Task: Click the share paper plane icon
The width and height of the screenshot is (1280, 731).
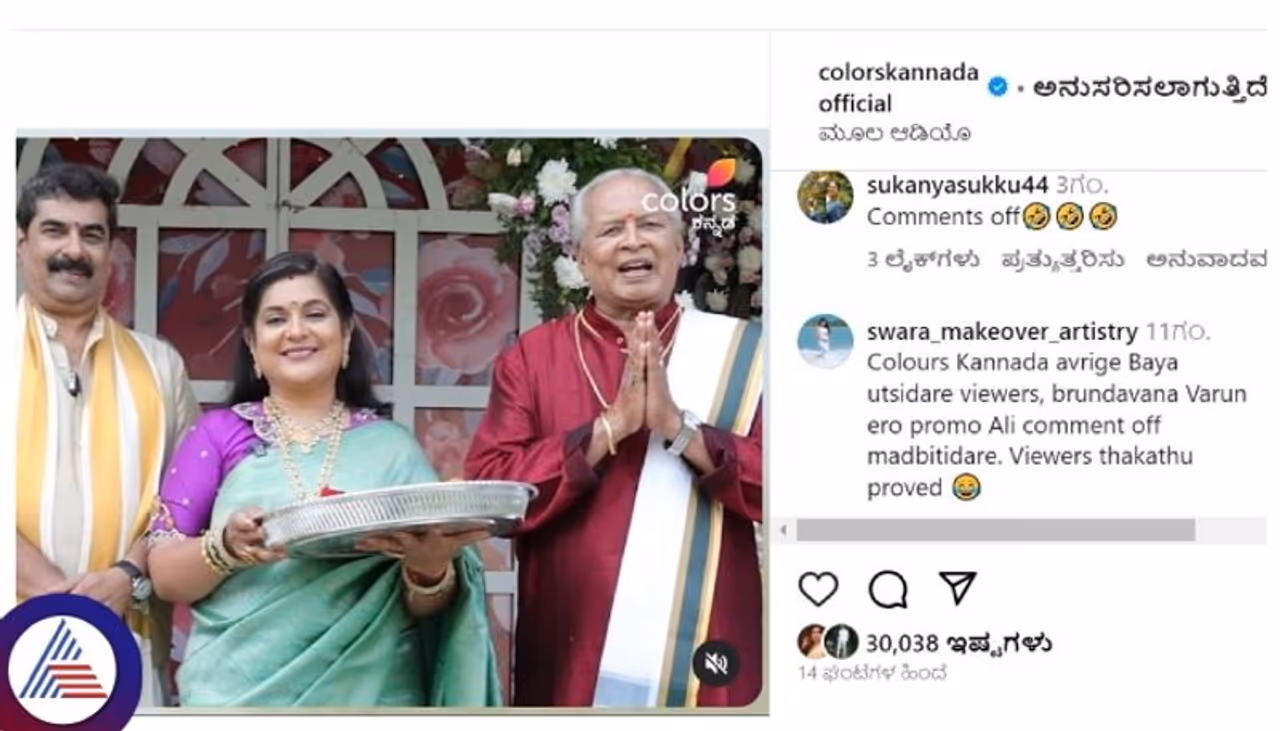Action: pyautogui.click(x=958, y=588)
